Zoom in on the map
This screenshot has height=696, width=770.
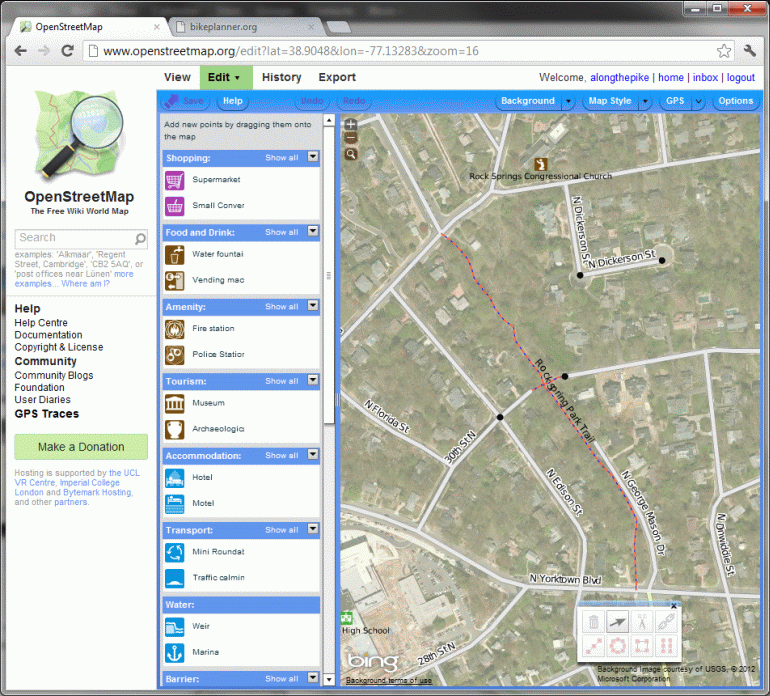(350, 124)
